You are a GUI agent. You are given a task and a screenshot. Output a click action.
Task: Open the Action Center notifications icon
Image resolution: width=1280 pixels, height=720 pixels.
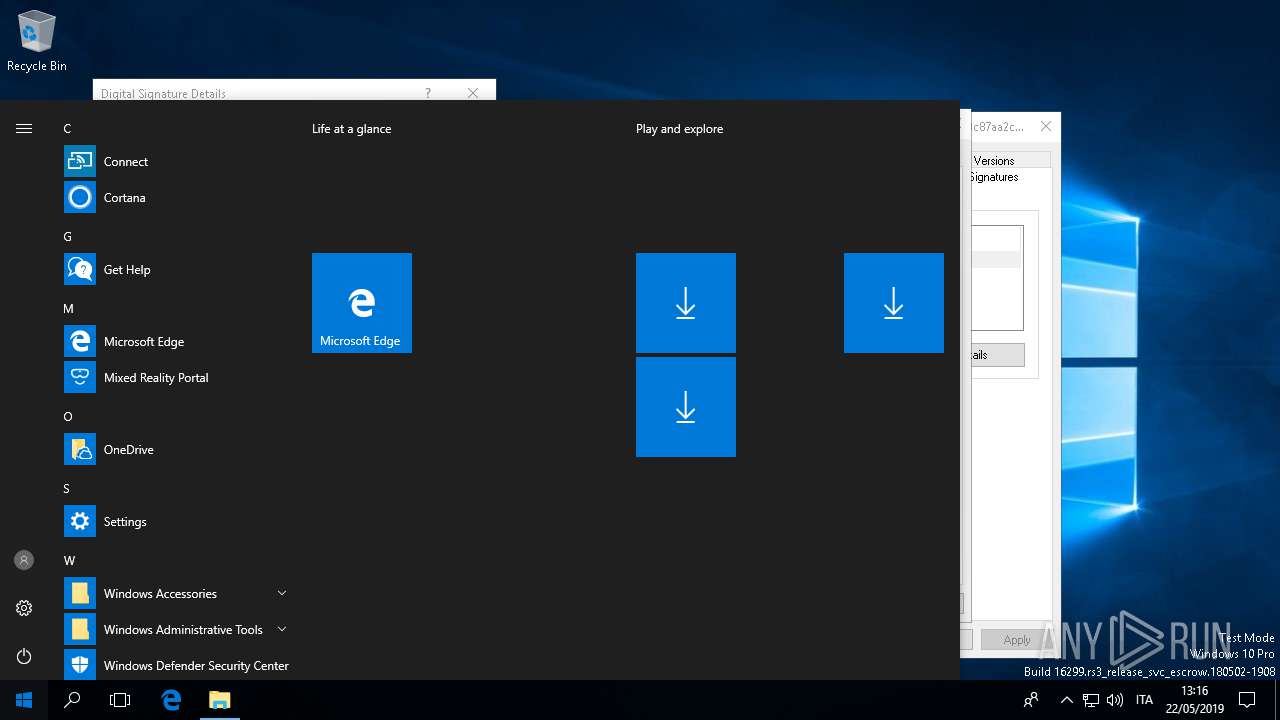(x=1247, y=700)
